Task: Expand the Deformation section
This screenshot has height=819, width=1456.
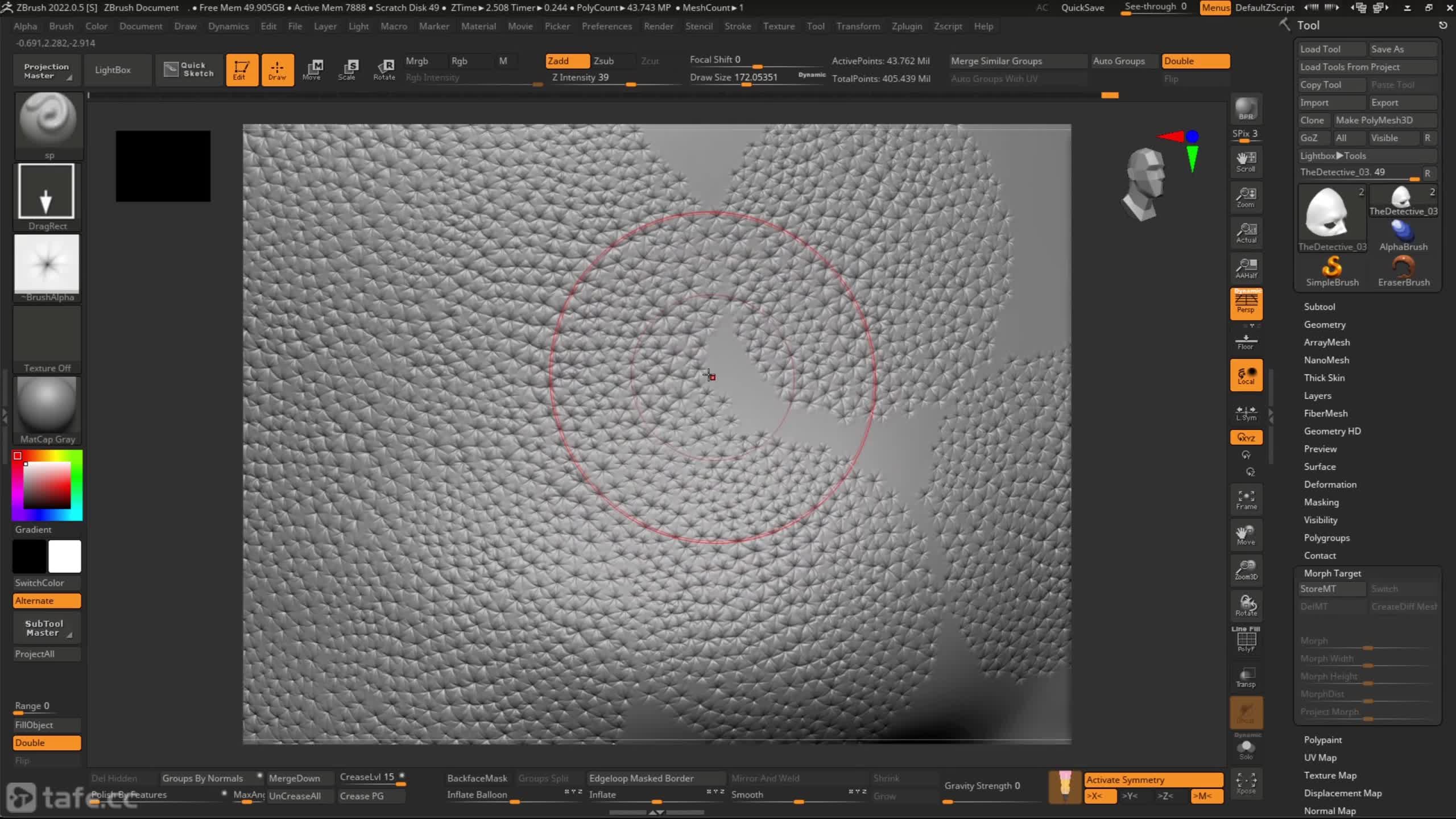Action: [1330, 484]
